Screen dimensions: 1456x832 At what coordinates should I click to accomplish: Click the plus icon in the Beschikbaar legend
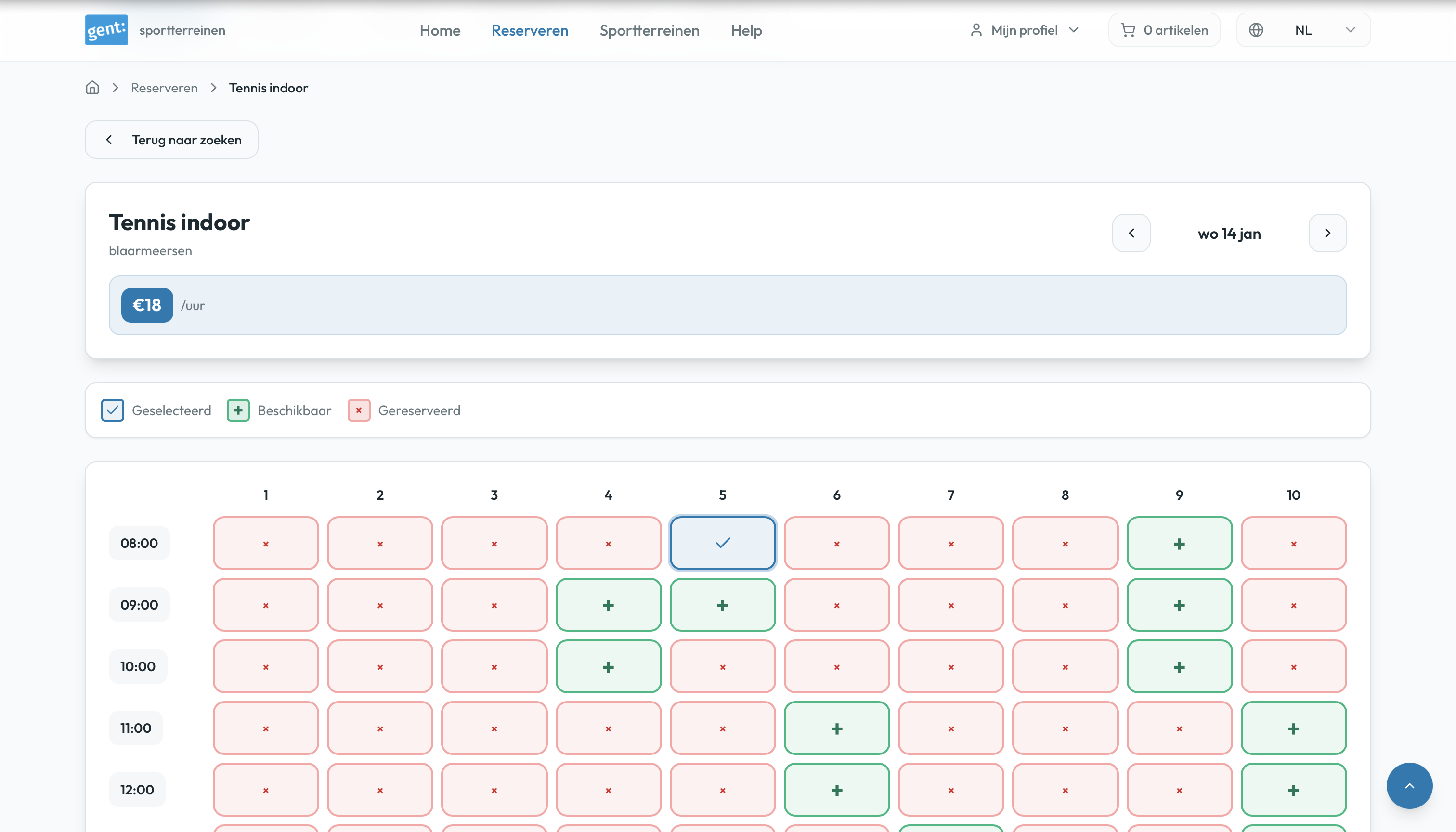pyautogui.click(x=238, y=410)
